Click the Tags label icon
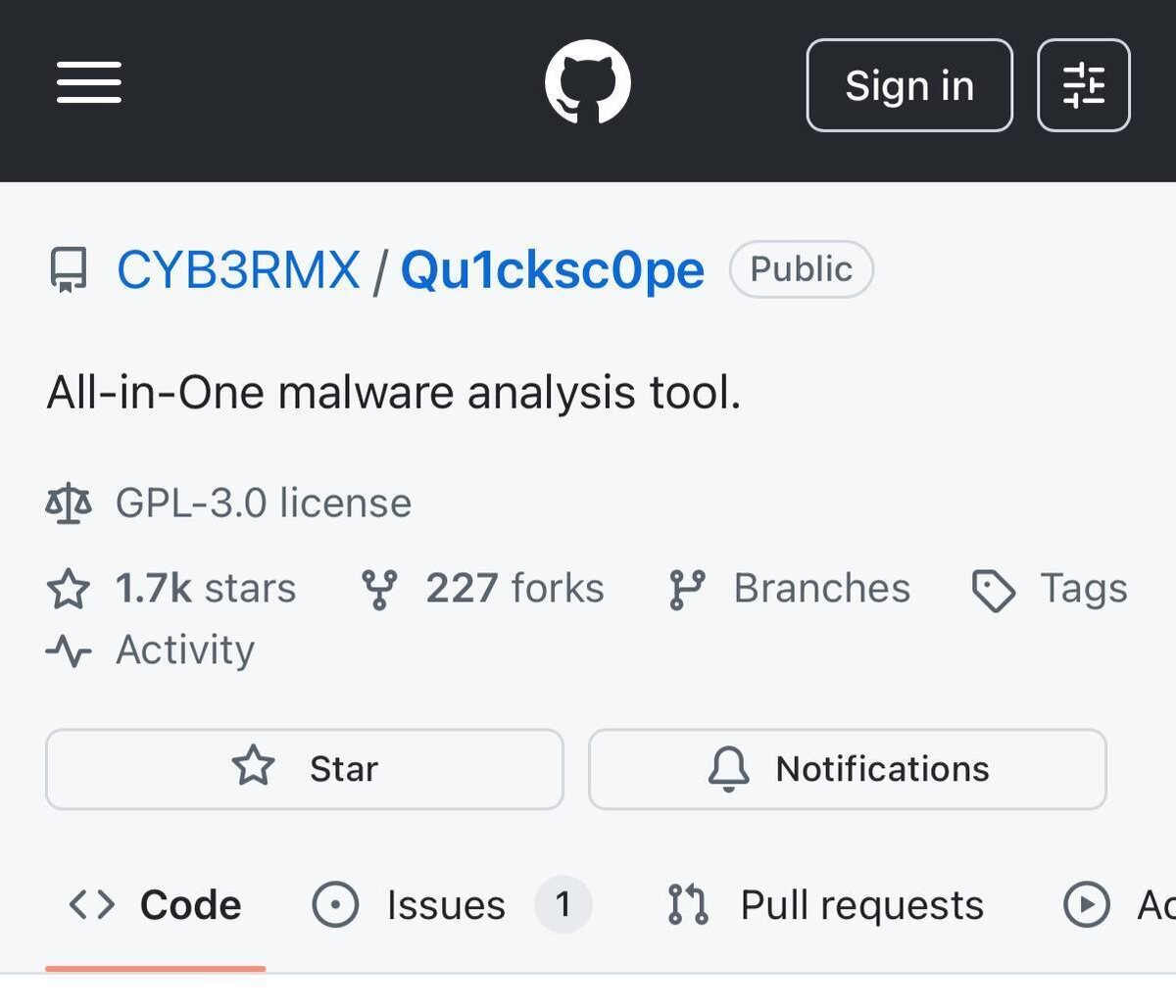This screenshot has height=1008, width=1176. (994, 591)
